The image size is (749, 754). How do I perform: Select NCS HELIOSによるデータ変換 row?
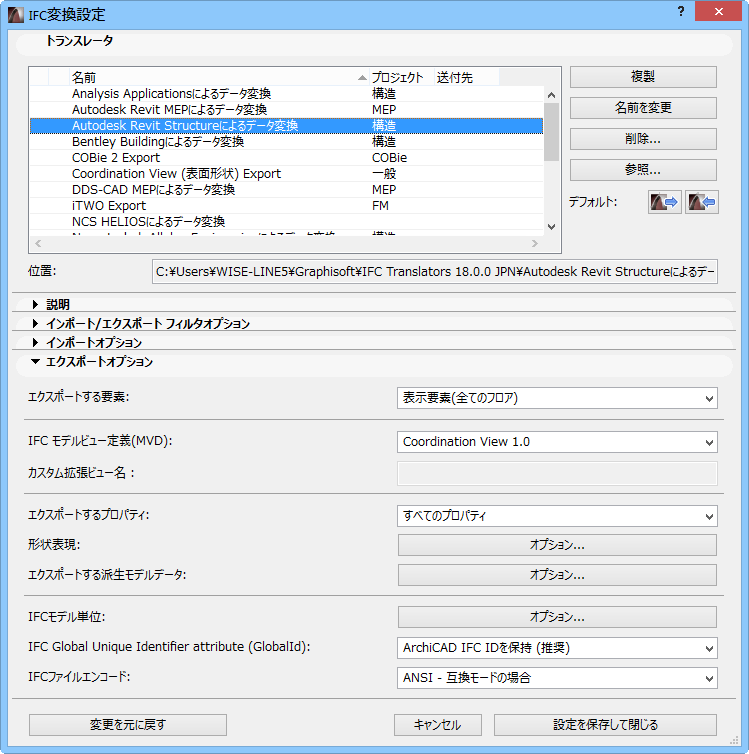(x=287, y=222)
